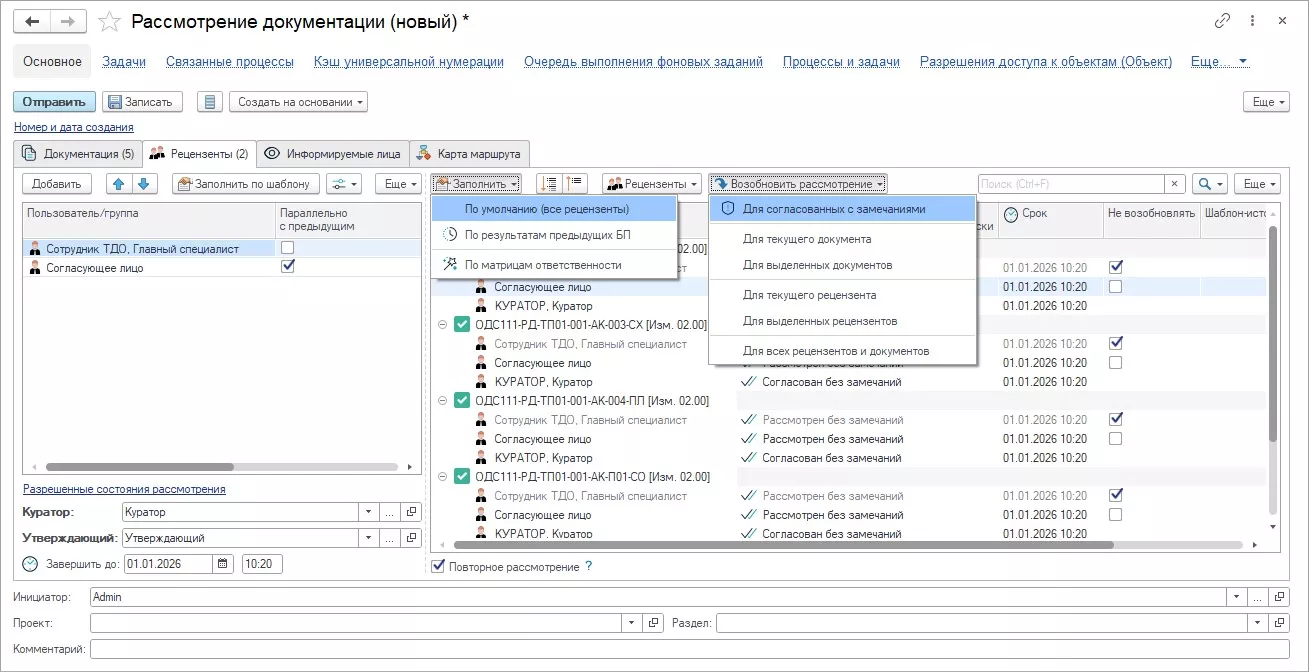This screenshot has height=672, width=1309.
Task: Open the Рецензенты dropdown in toolbar
Action: tap(651, 184)
